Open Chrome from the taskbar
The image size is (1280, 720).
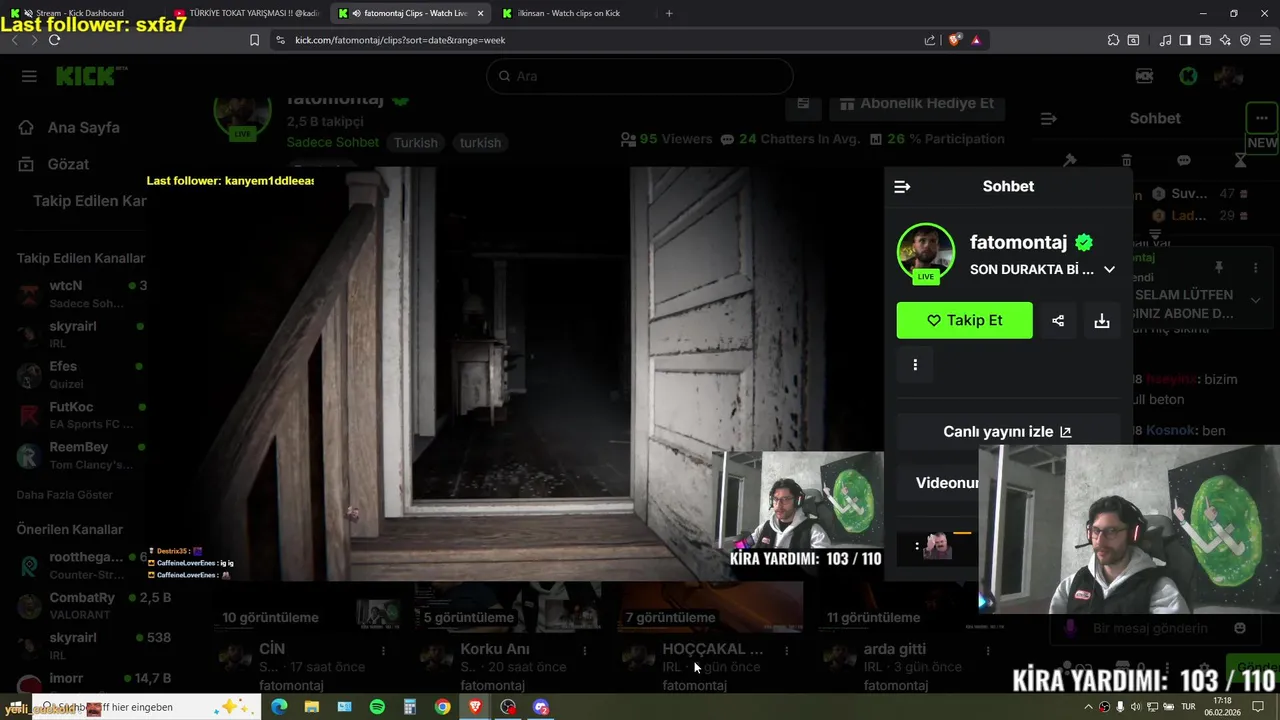[x=442, y=707]
